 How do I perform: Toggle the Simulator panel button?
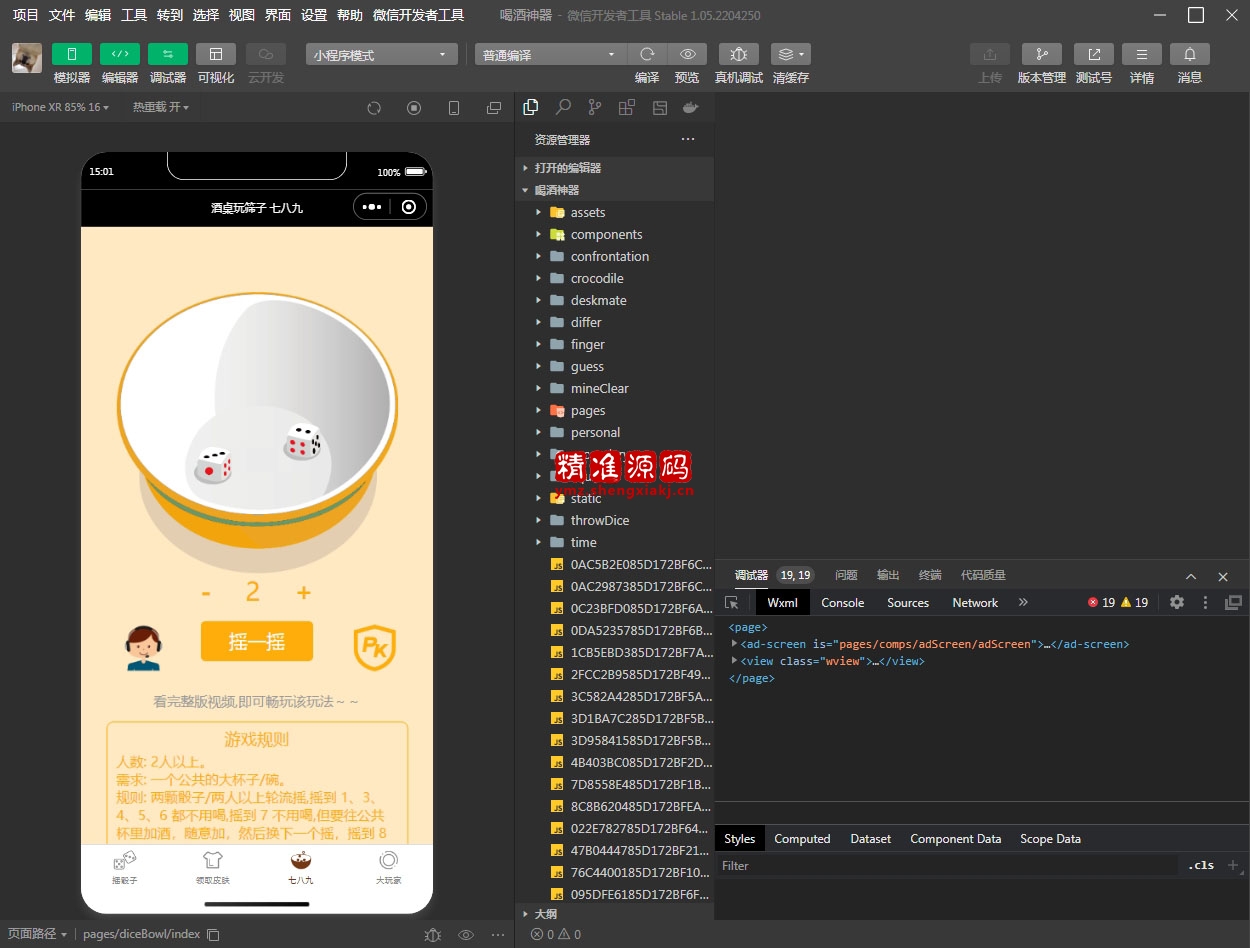pos(72,54)
